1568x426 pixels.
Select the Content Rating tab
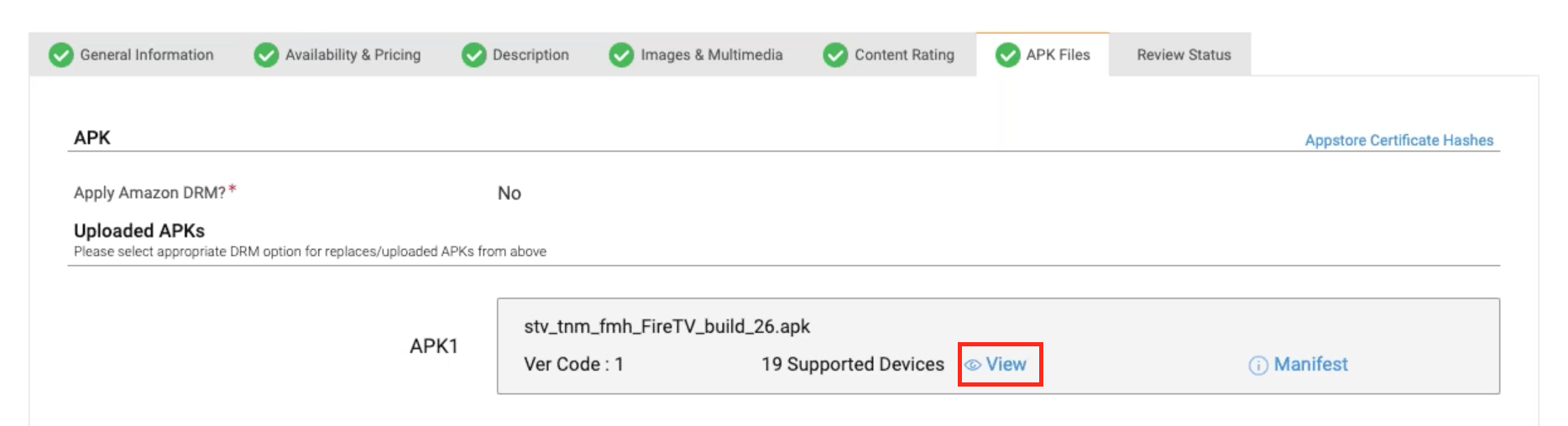pyautogui.click(x=890, y=55)
